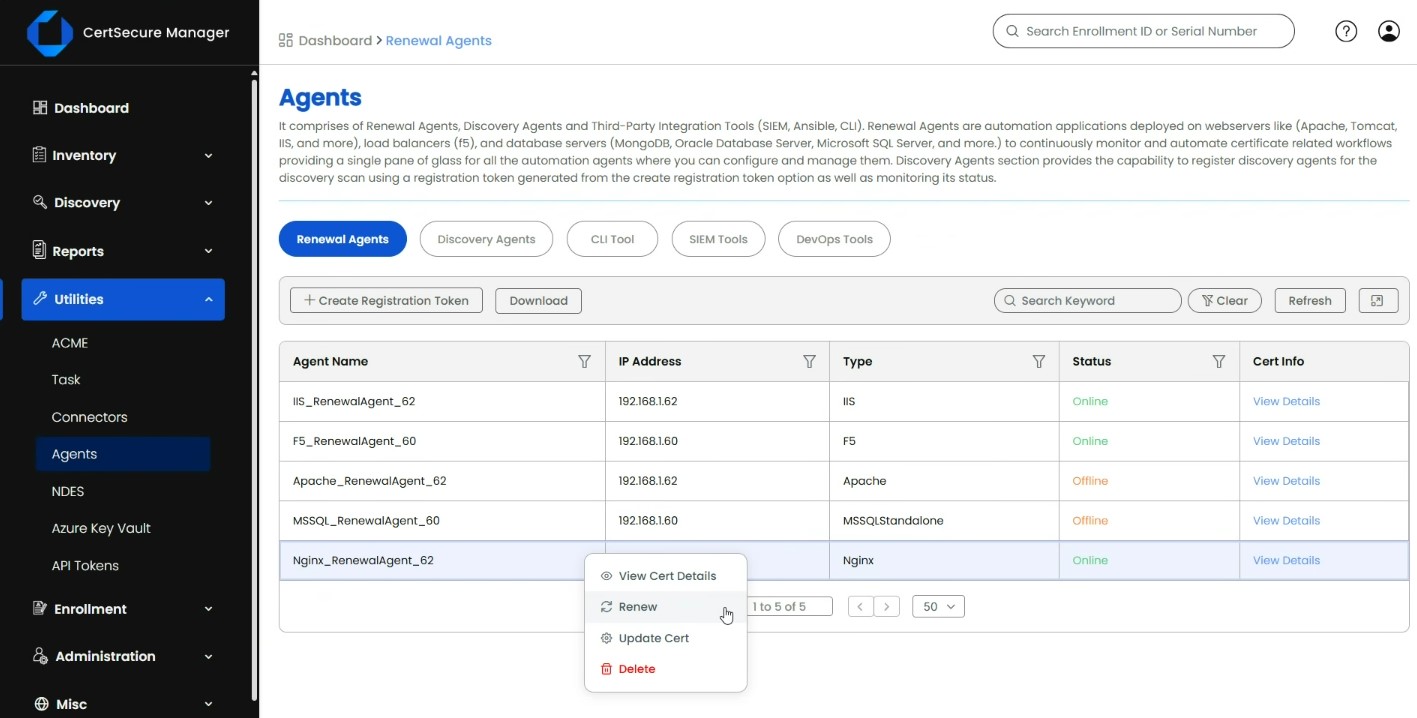This screenshot has height=718, width=1417.
Task: Open the user profile icon
Action: tap(1388, 31)
